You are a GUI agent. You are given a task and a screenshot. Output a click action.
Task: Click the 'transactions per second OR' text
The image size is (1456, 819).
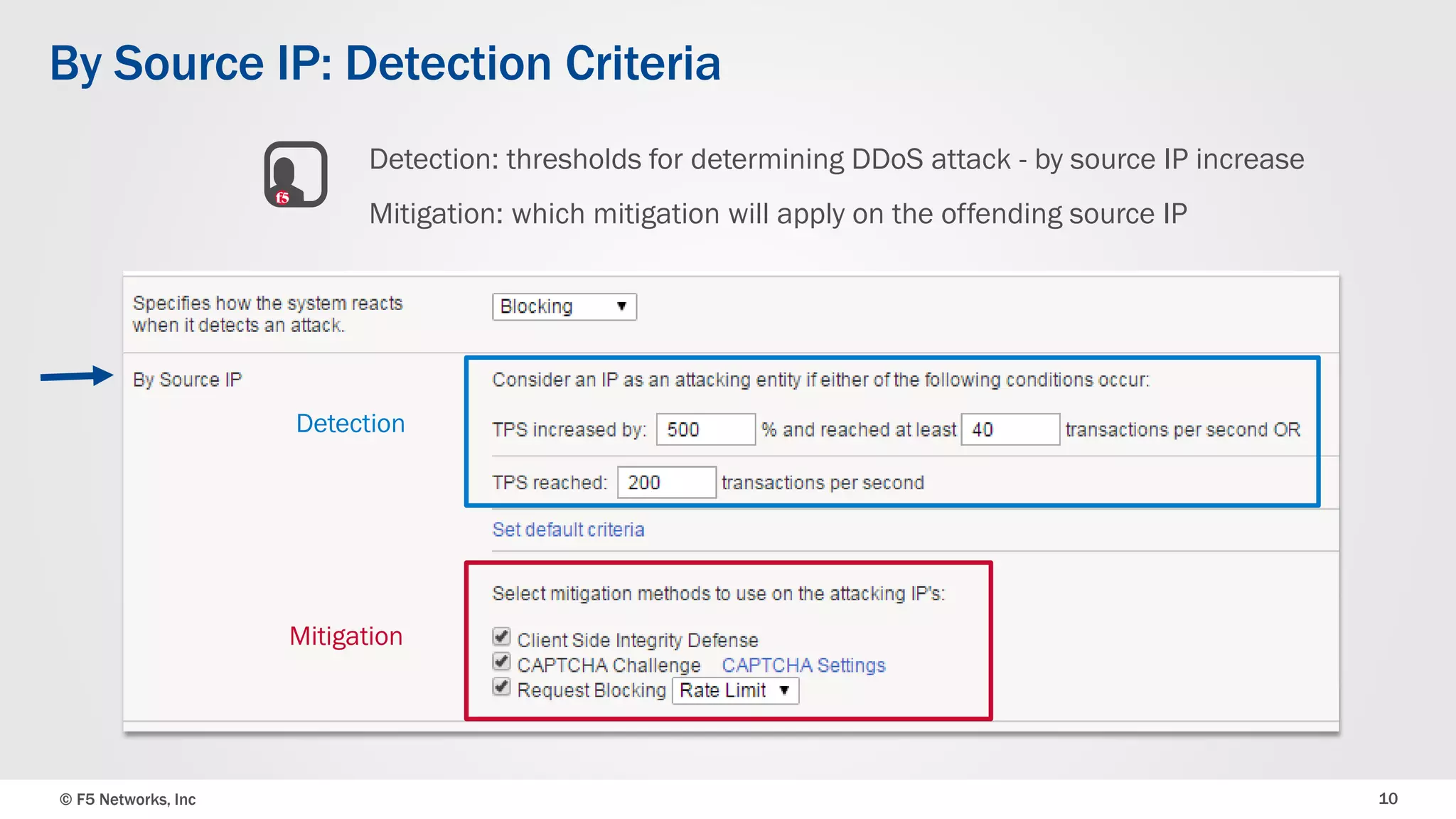[x=1182, y=429]
